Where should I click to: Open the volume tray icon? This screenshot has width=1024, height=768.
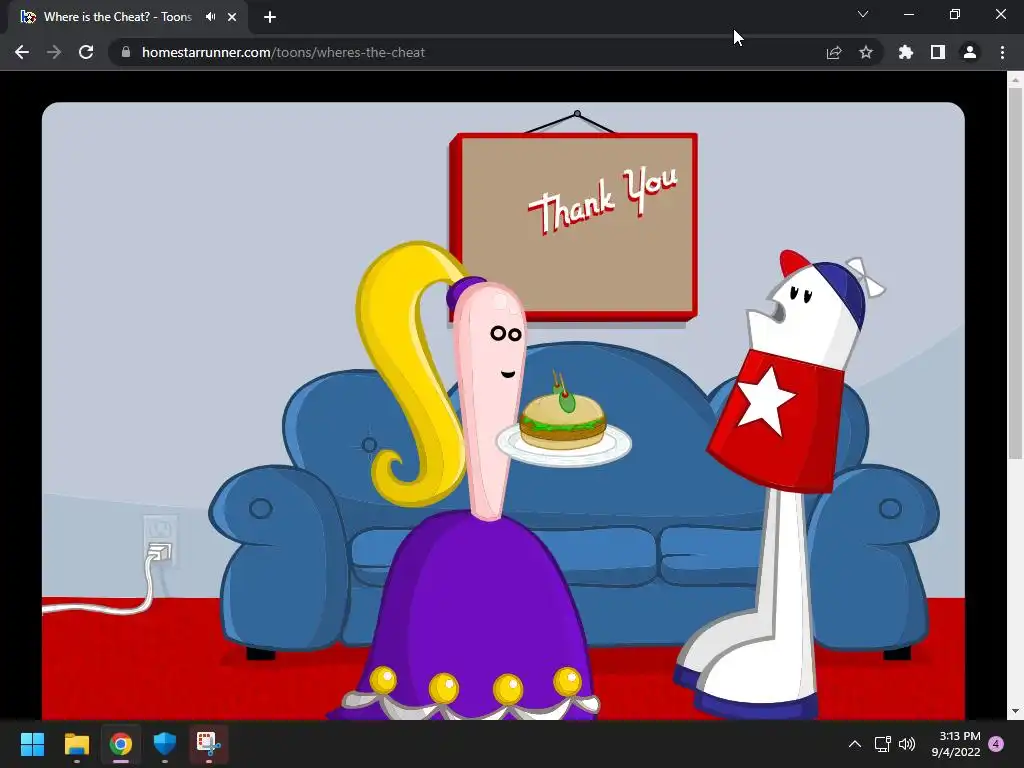907,744
